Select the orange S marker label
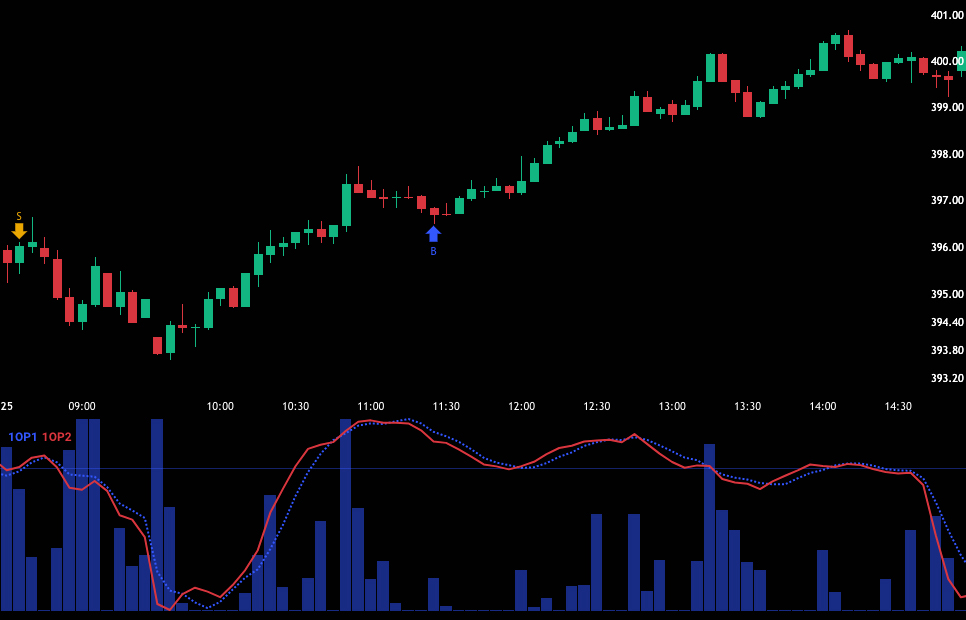 click(19, 216)
